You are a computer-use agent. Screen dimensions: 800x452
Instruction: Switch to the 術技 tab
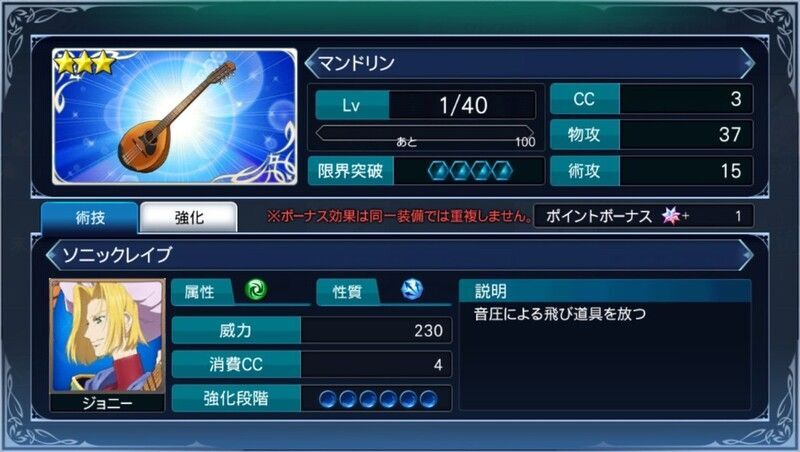coord(90,218)
